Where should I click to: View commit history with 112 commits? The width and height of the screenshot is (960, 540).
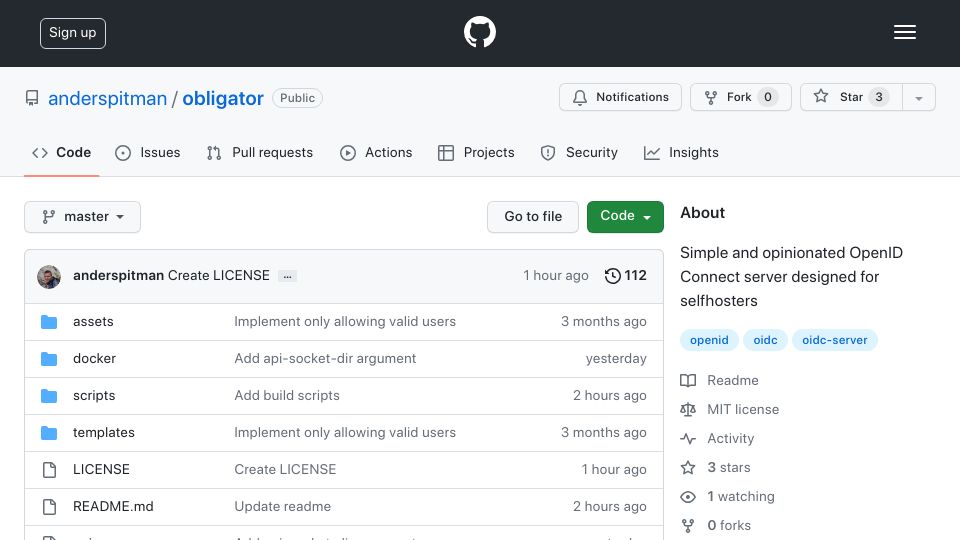click(x=625, y=276)
